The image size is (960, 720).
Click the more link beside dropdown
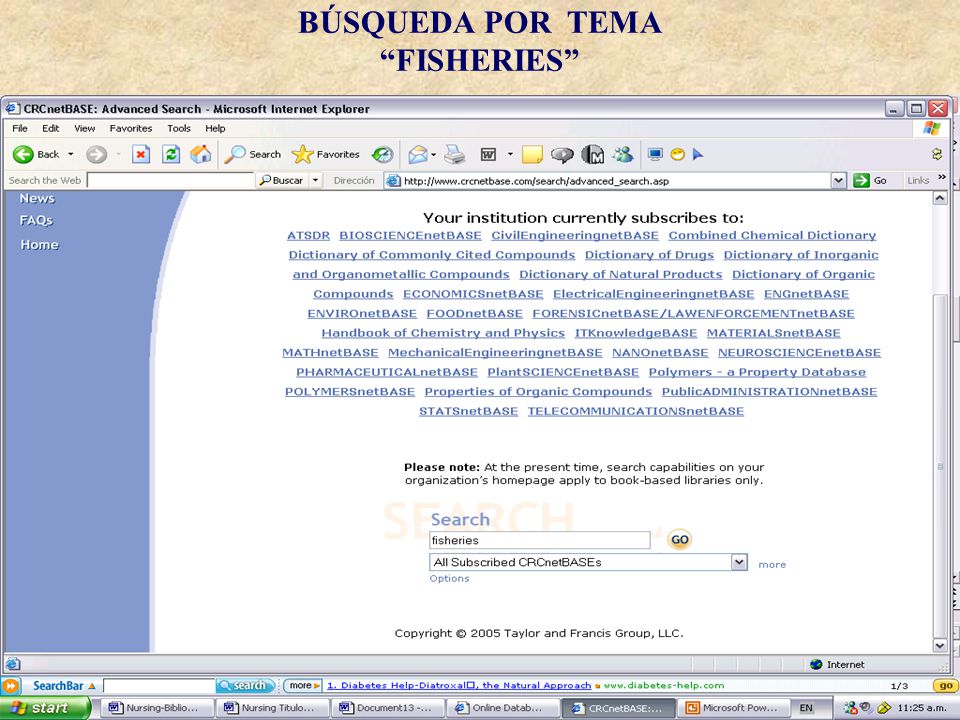[x=772, y=564]
